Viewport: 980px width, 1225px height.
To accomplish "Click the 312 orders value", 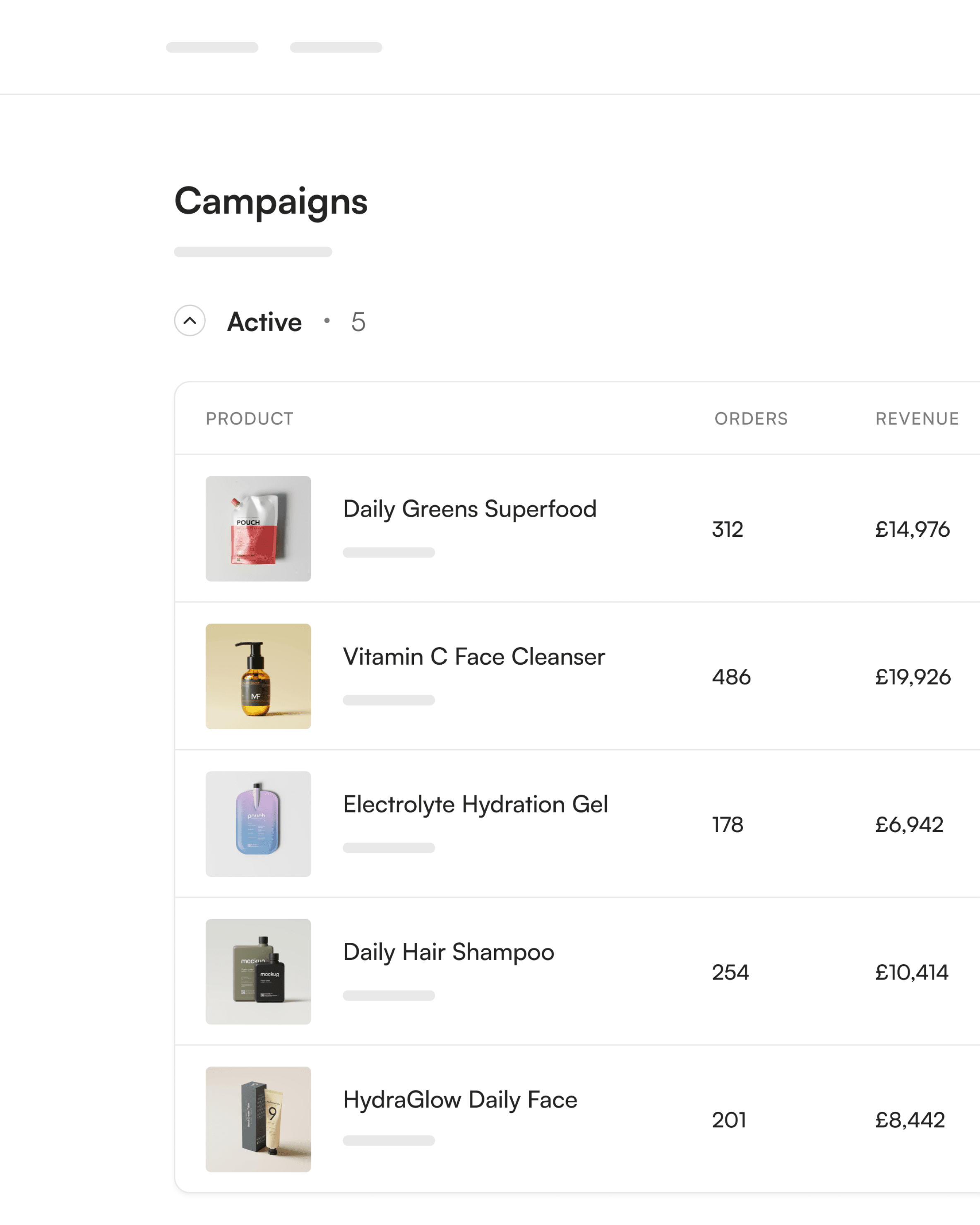I will click(727, 530).
